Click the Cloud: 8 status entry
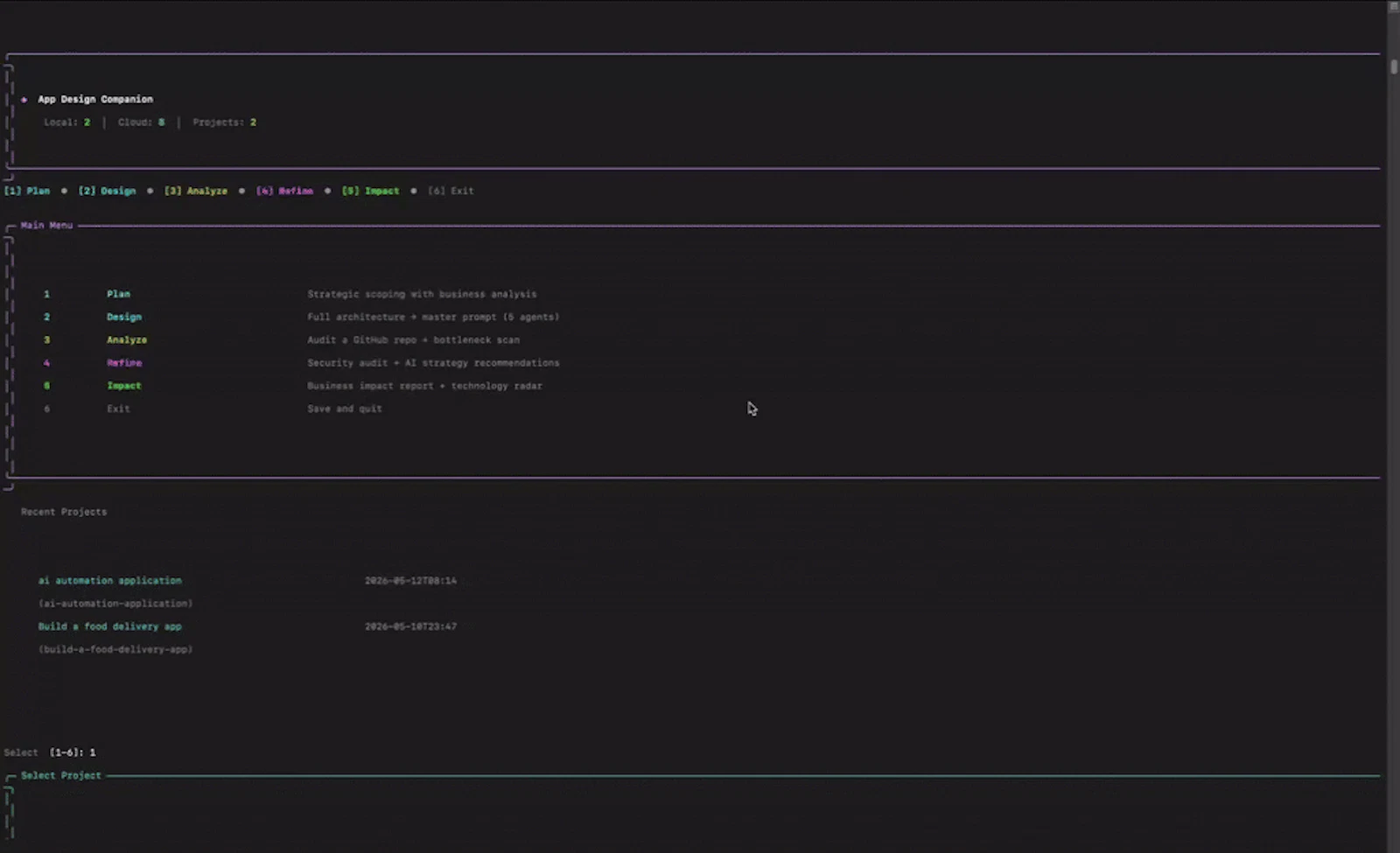 [141, 122]
